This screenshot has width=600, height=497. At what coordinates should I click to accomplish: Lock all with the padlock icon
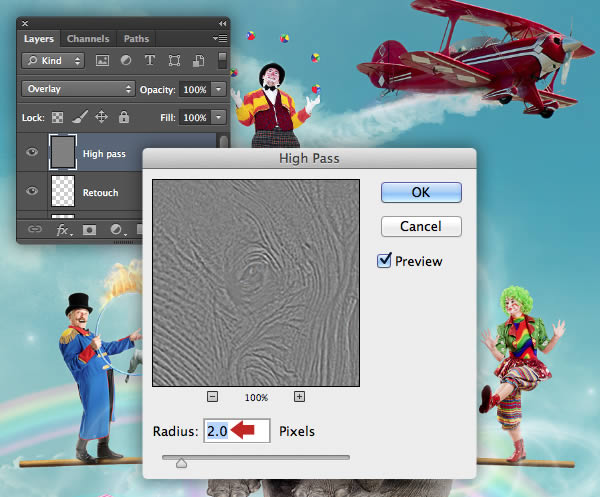124,117
